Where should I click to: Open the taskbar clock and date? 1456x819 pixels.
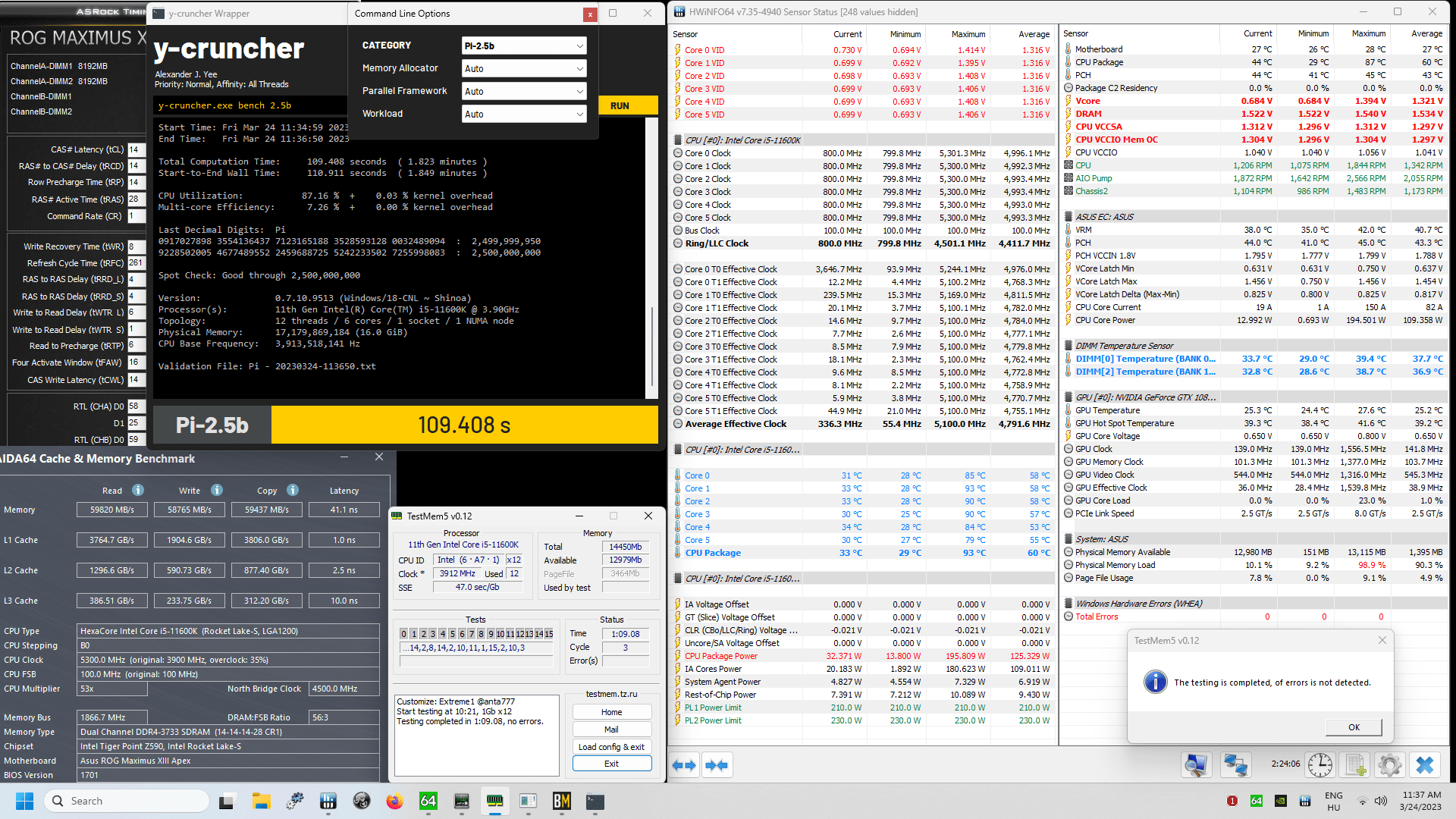[1422, 801]
